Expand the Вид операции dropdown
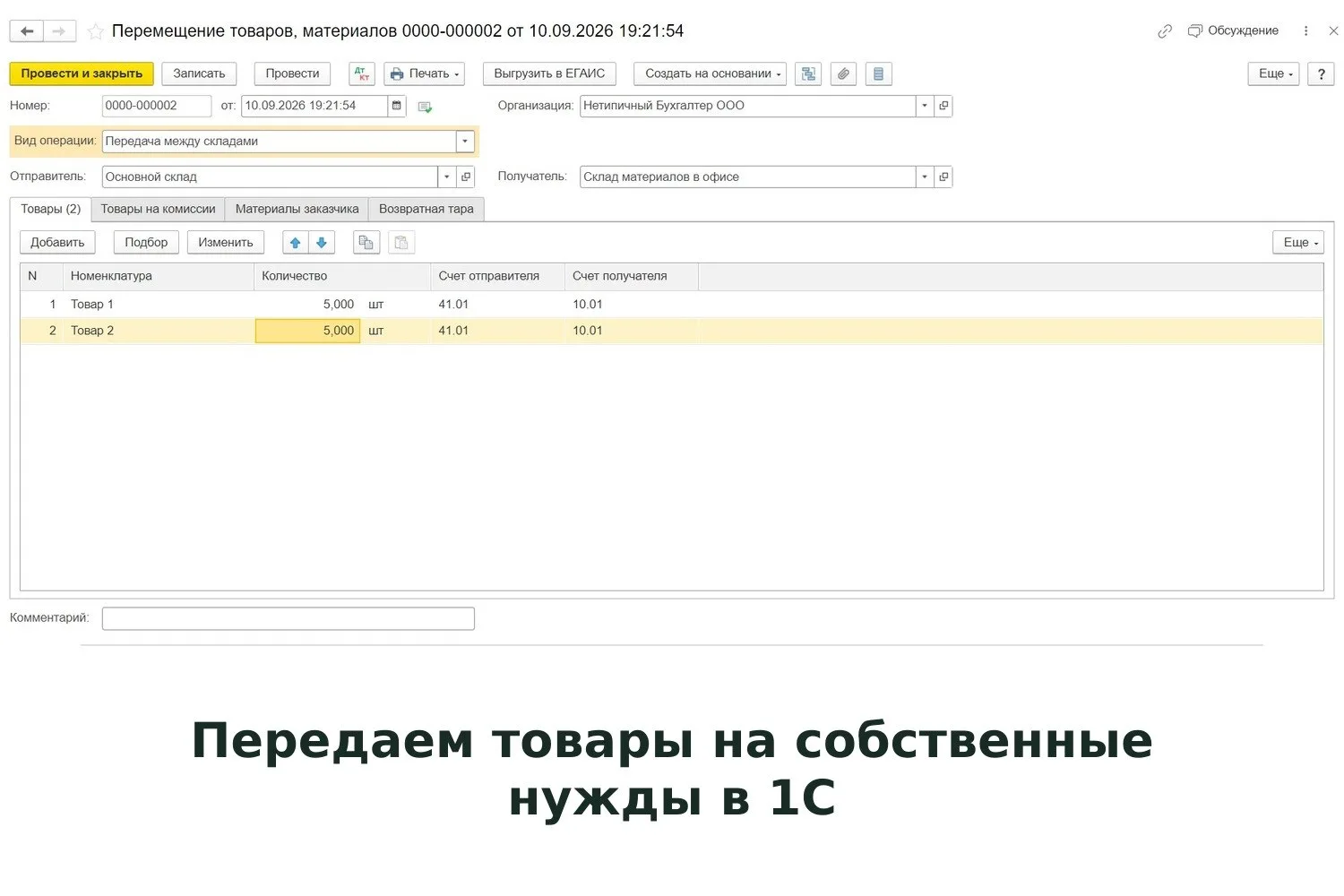 coord(465,142)
